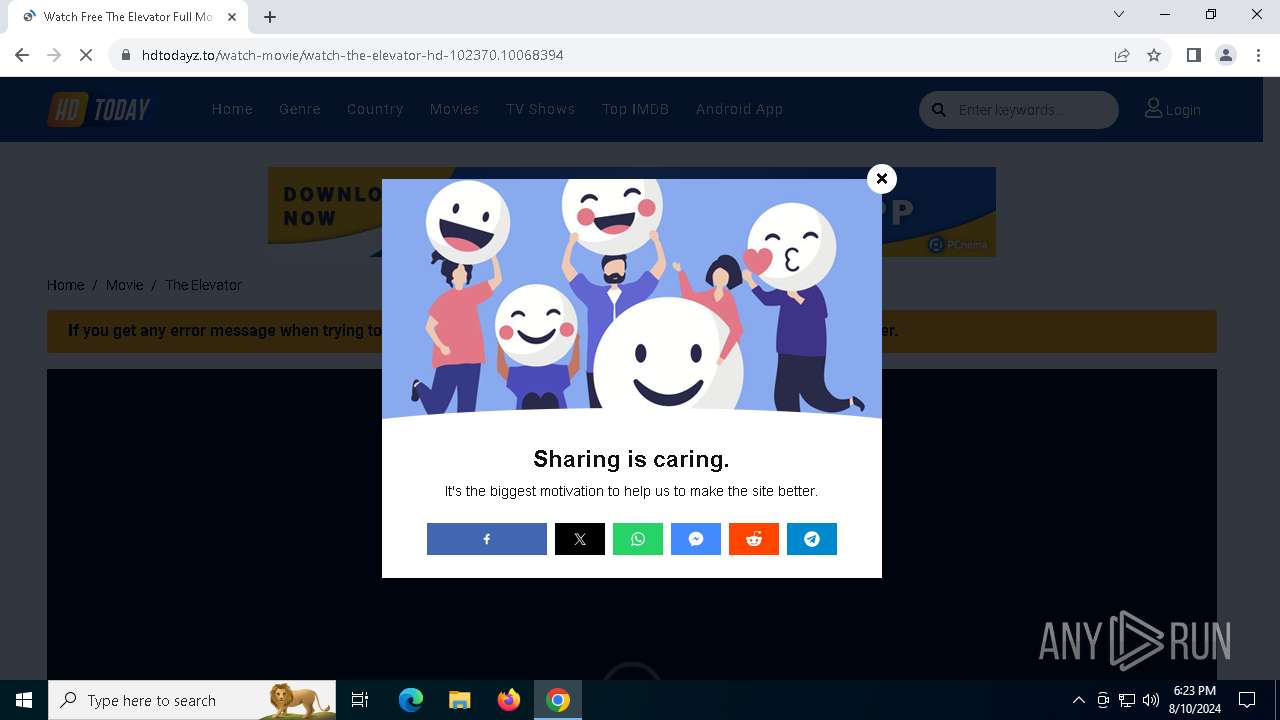The height and width of the screenshot is (720, 1280).
Task: Launch Microsoft Edge from taskbar
Action: click(x=411, y=700)
